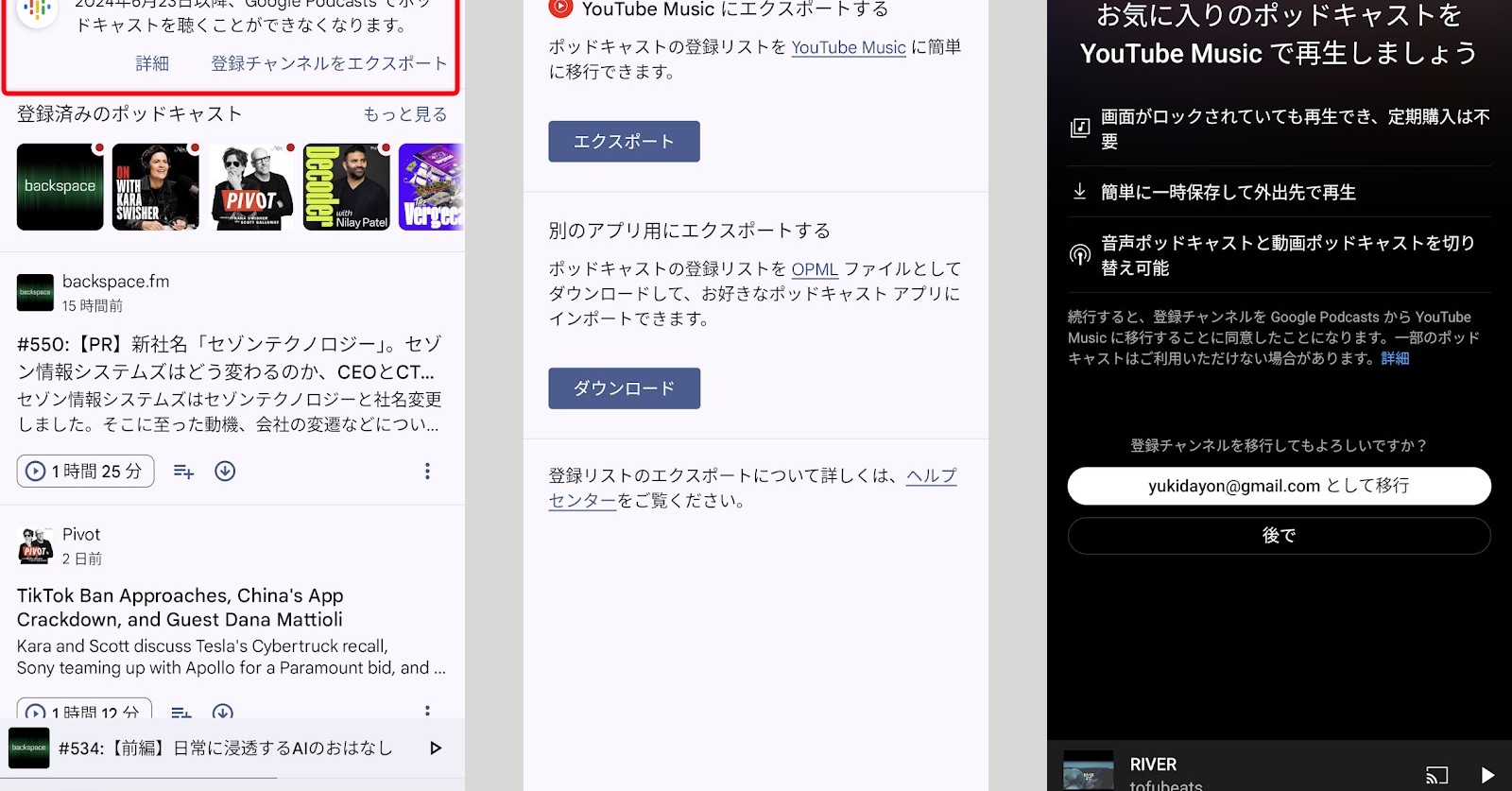Click the 詳細 link in the notice banner
1512x791 pixels.
(152, 63)
